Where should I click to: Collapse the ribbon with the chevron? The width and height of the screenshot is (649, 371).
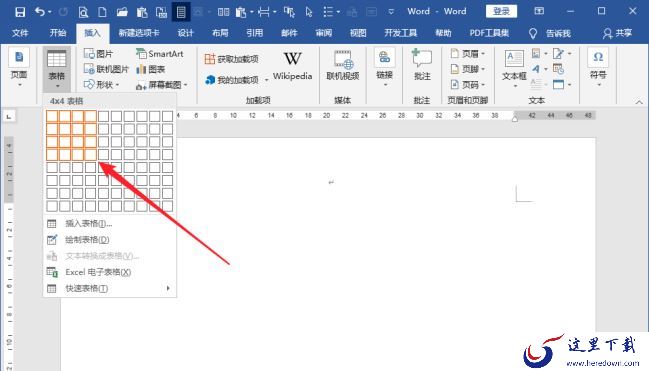tap(639, 102)
